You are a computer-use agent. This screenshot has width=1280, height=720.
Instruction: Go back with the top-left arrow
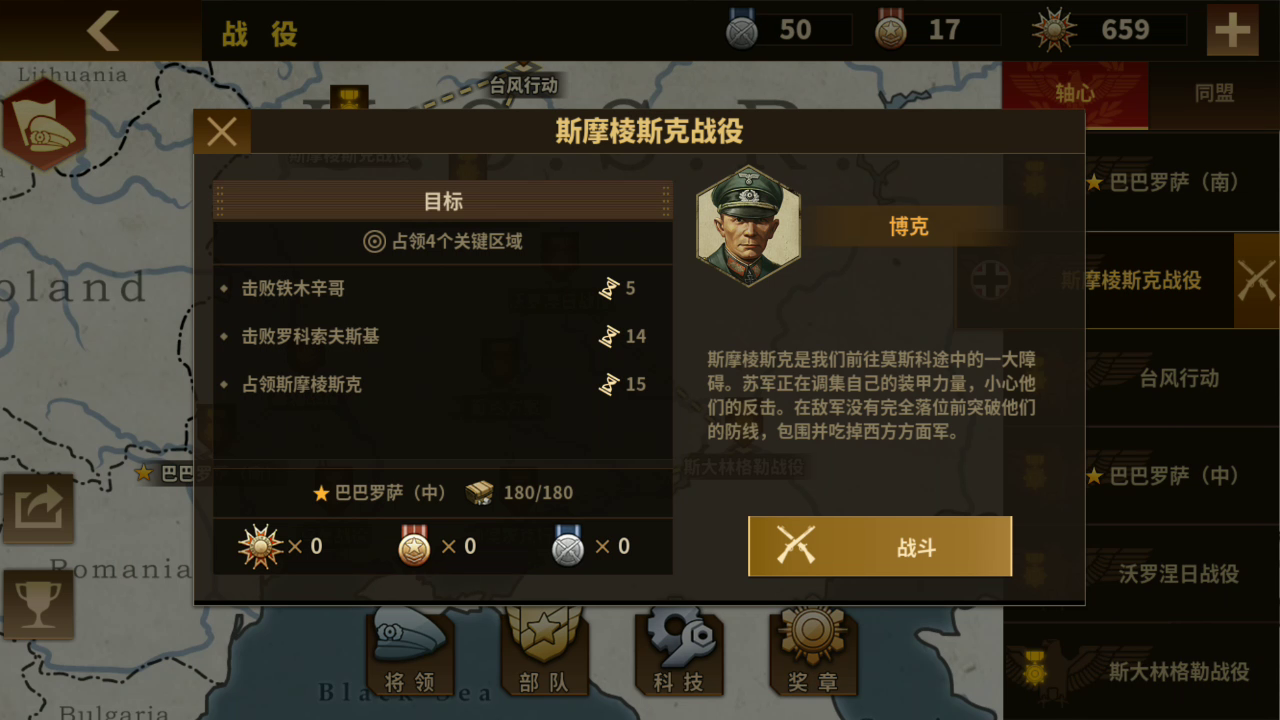[103, 31]
